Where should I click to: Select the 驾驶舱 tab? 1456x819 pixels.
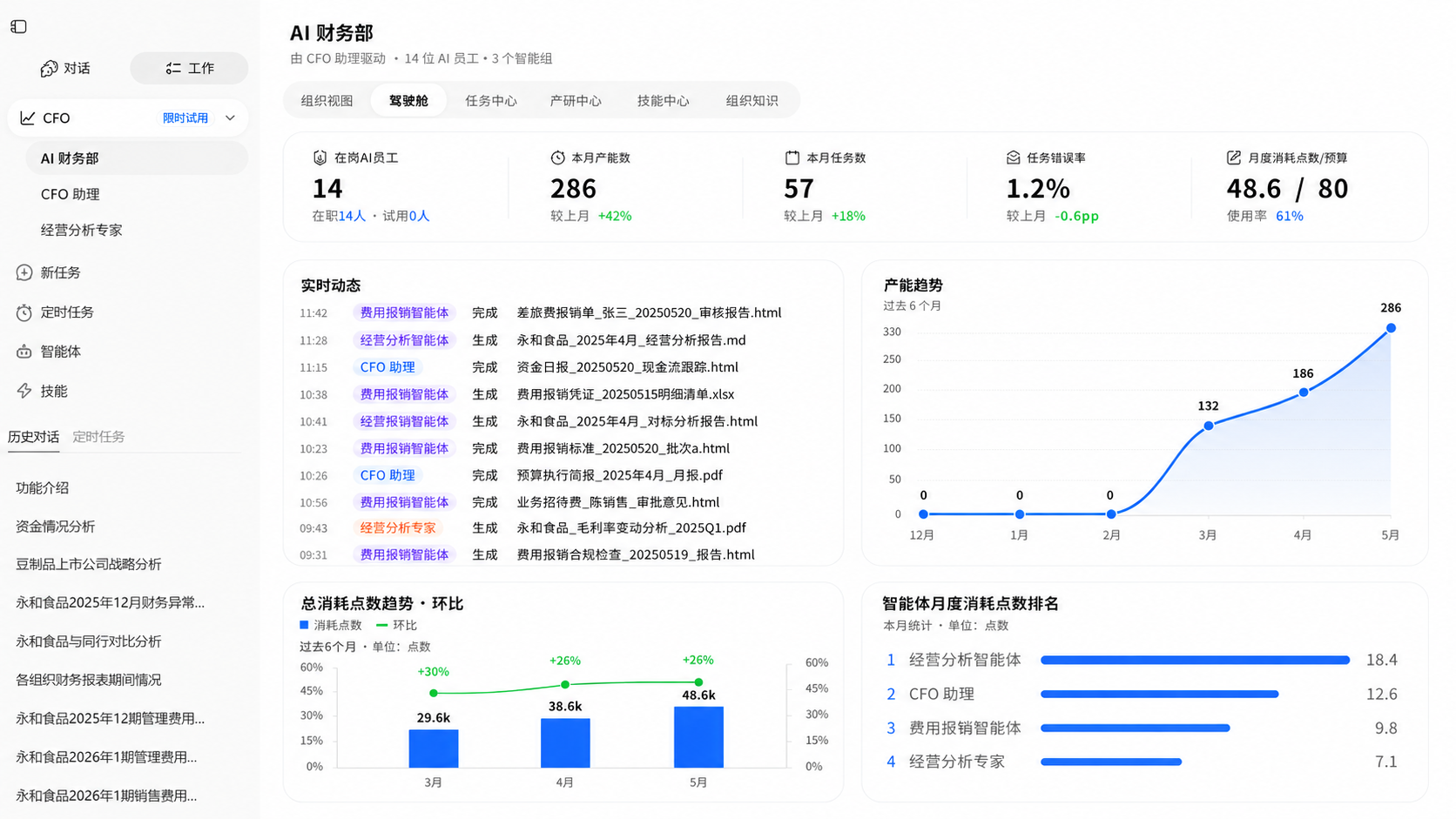(x=408, y=101)
